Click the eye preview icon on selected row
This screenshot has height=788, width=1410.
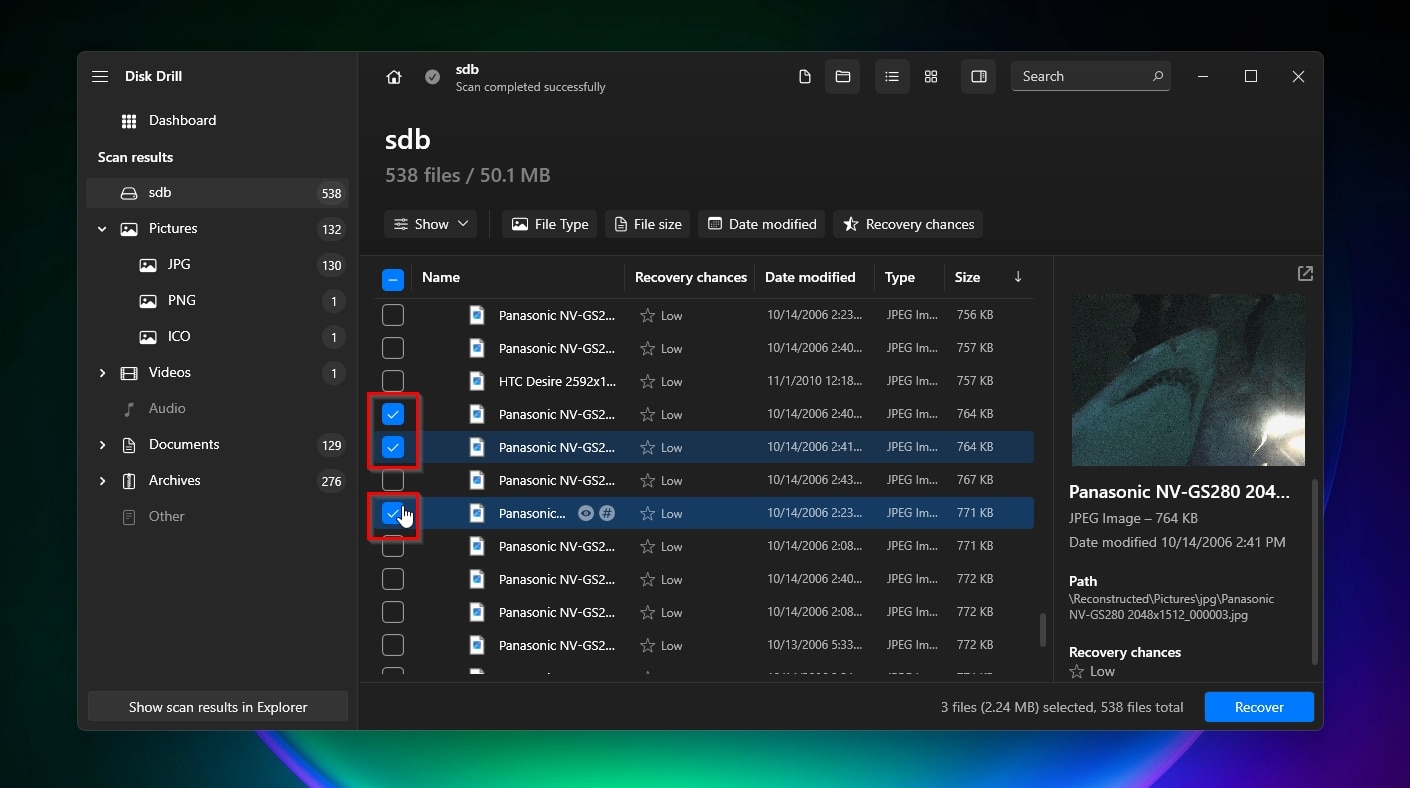tap(586, 513)
